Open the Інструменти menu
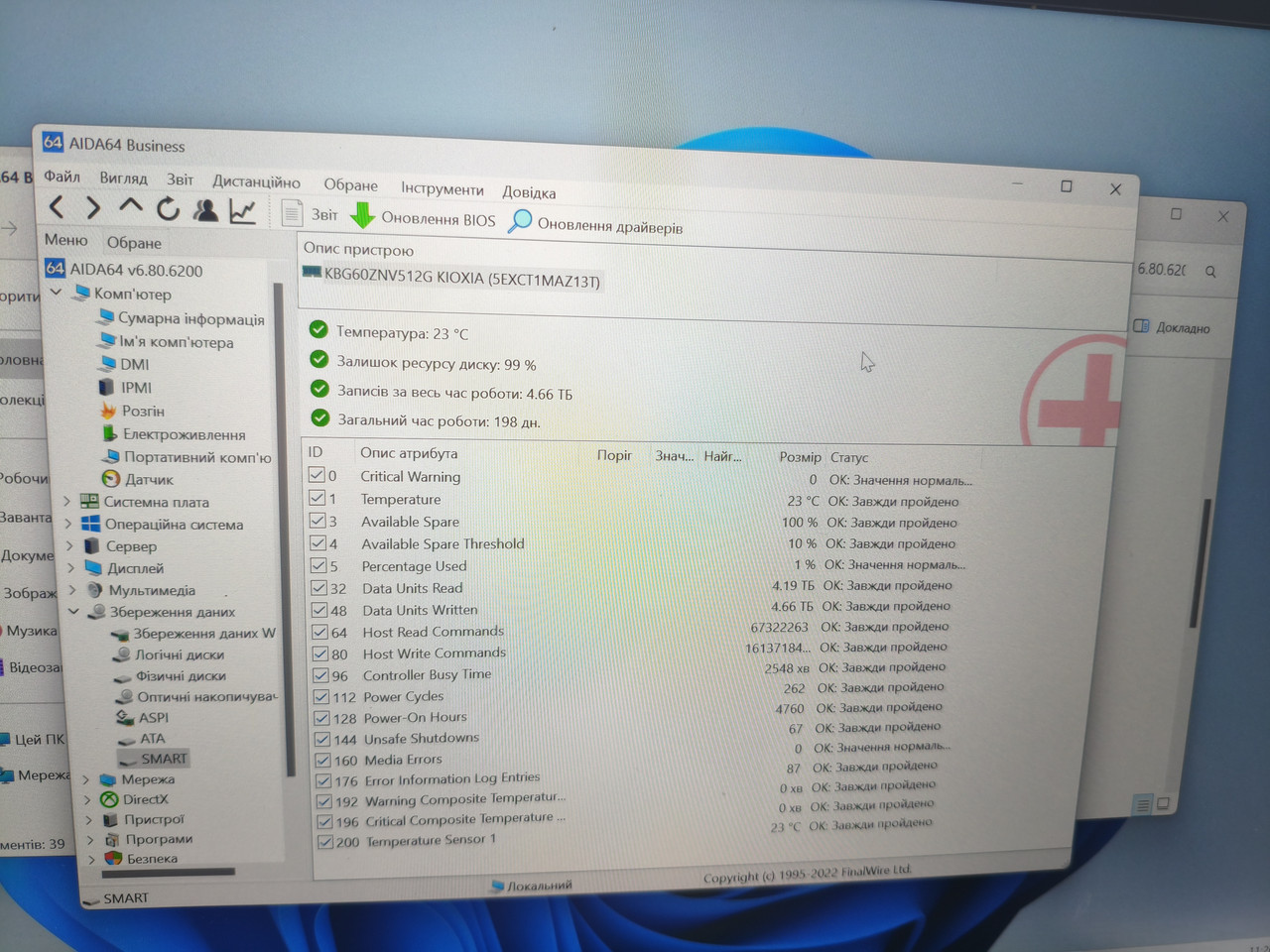 (x=442, y=188)
